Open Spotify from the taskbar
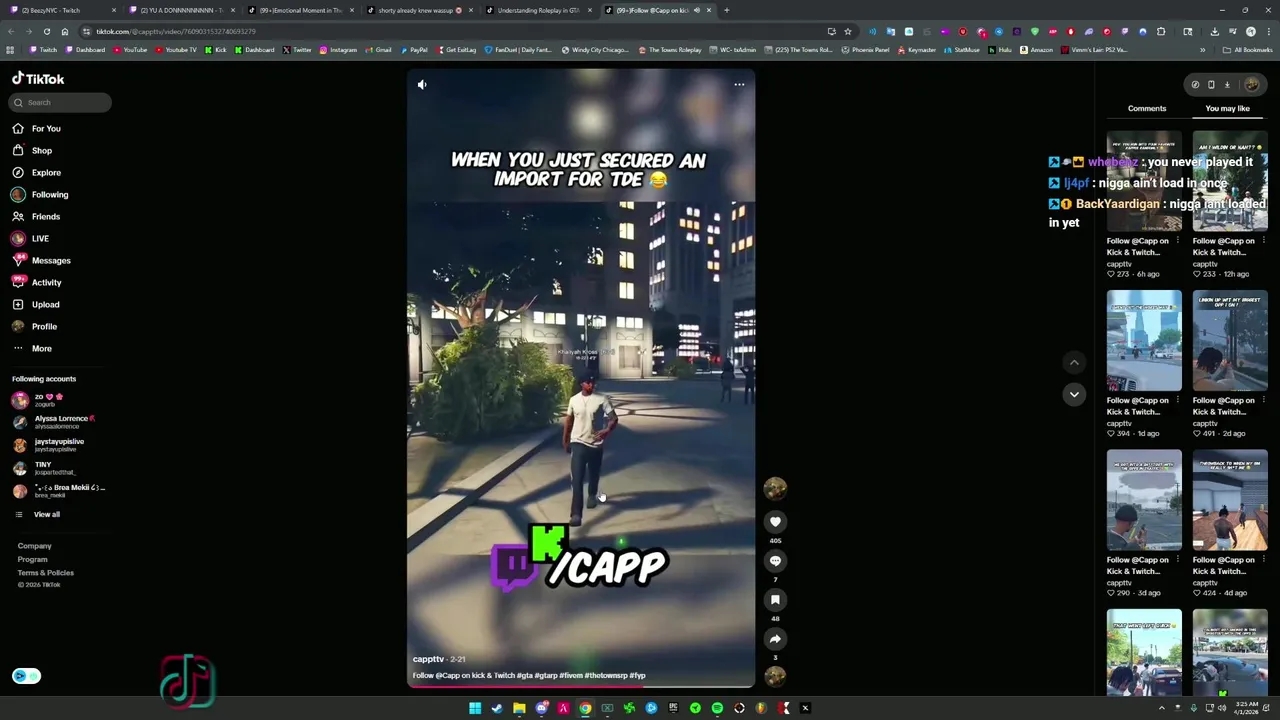Image resolution: width=1280 pixels, height=720 pixels. (717, 708)
